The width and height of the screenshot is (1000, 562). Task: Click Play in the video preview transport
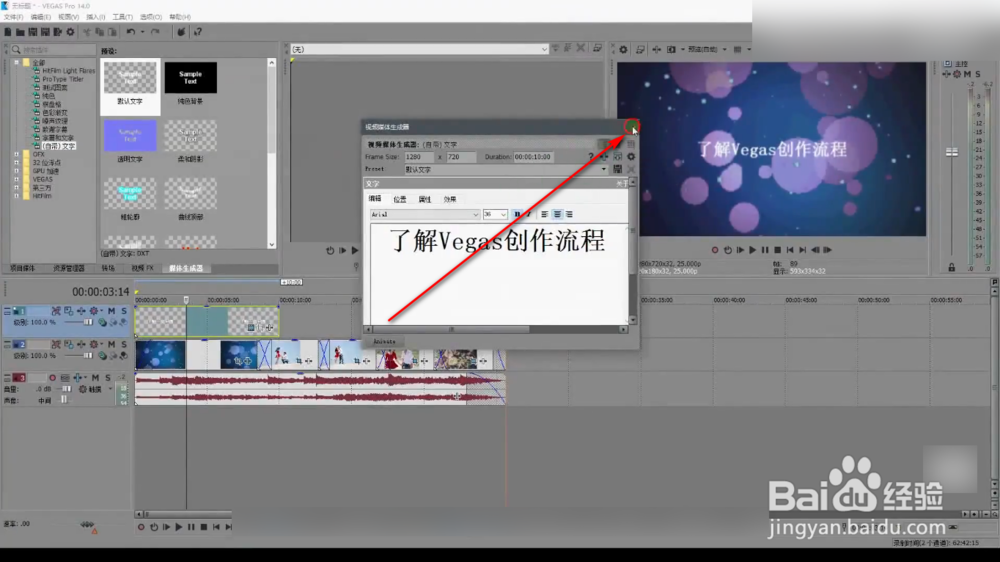pos(753,250)
